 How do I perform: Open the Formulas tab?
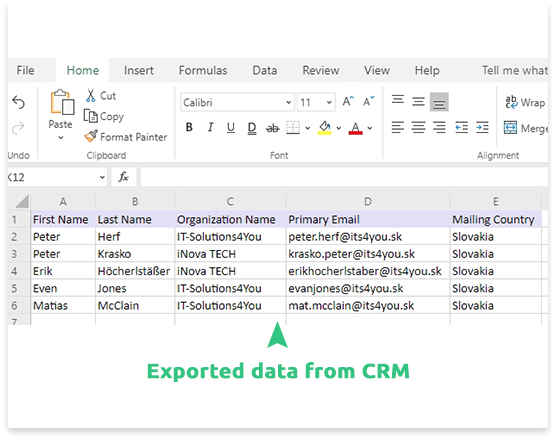click(203, 70)
